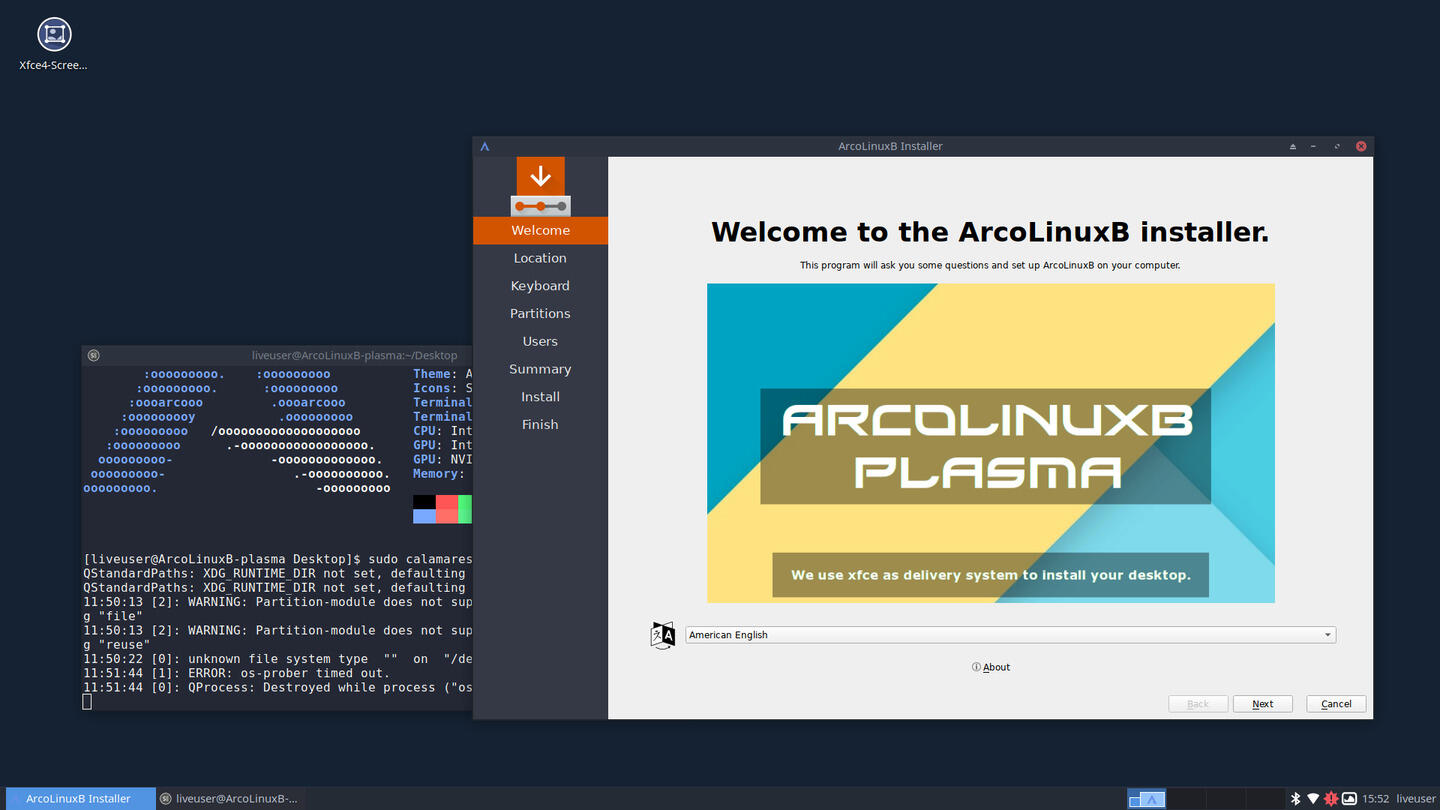The width and height of the screenshot is (1440, 810).
Task: Click the ArcoLinuxB Plasma banner image
Action: (x=991, y=443)
